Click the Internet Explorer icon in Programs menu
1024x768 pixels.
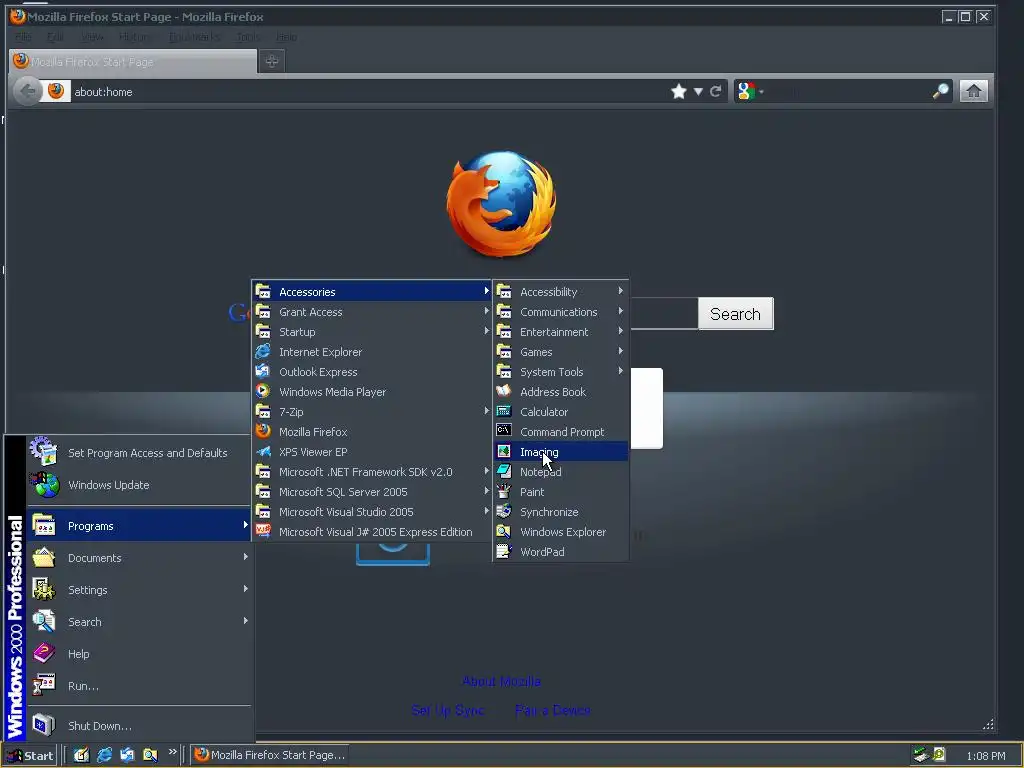263,351
